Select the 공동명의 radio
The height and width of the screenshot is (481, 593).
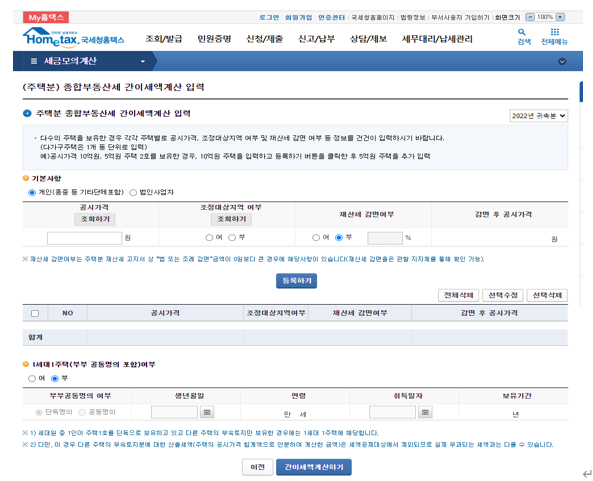pos(82,412)
